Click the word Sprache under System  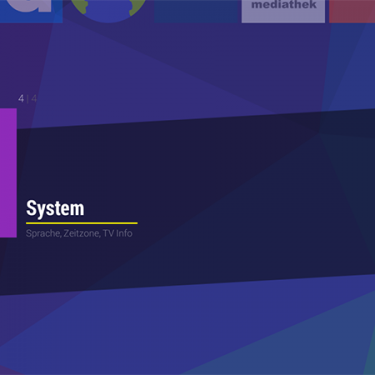tap(43, 233)
